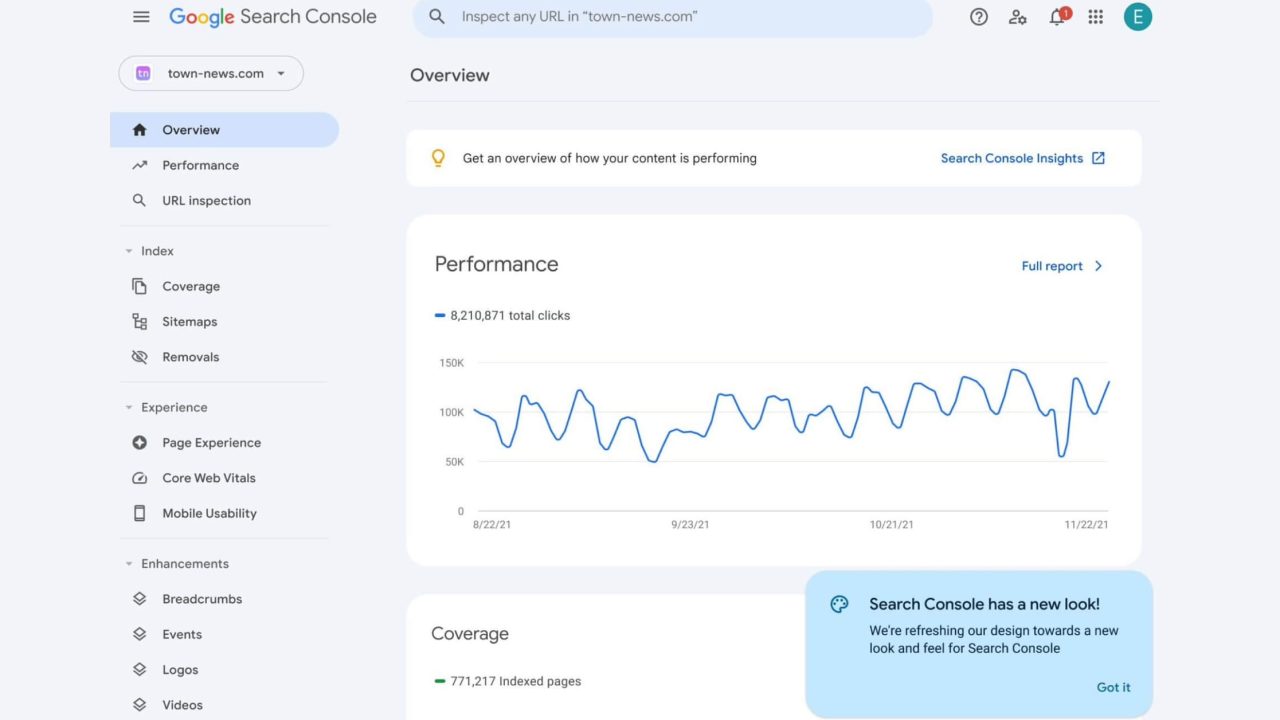Open the Help question mark icon
This screenshot has width=1280, height=720.
tap(979, 17)
